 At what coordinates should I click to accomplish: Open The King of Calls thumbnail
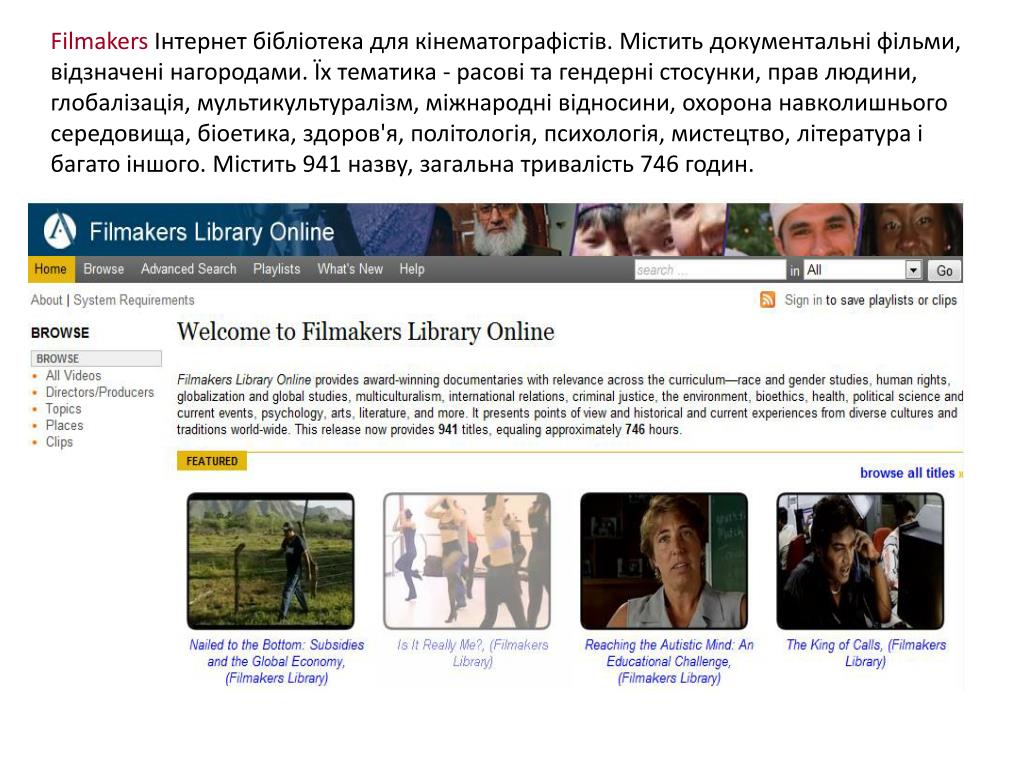coord(860,561)
